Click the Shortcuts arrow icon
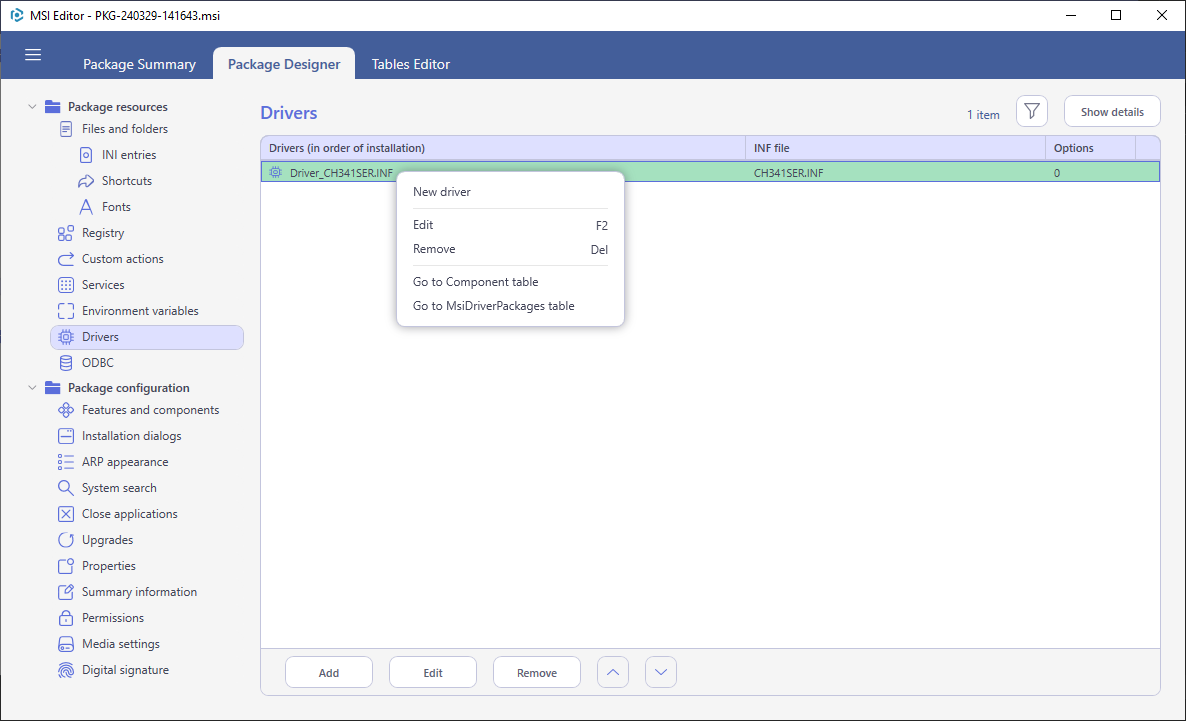1186x721 pixels. [86, 181]
